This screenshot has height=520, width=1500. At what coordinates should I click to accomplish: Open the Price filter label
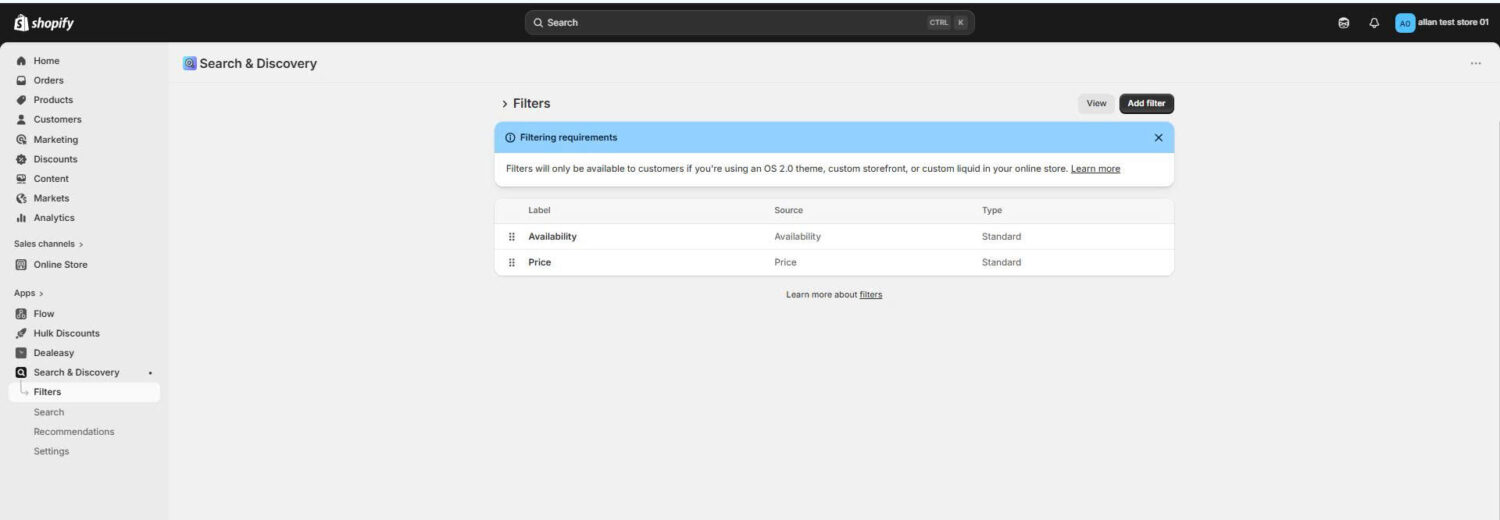(x=539, y=263)
